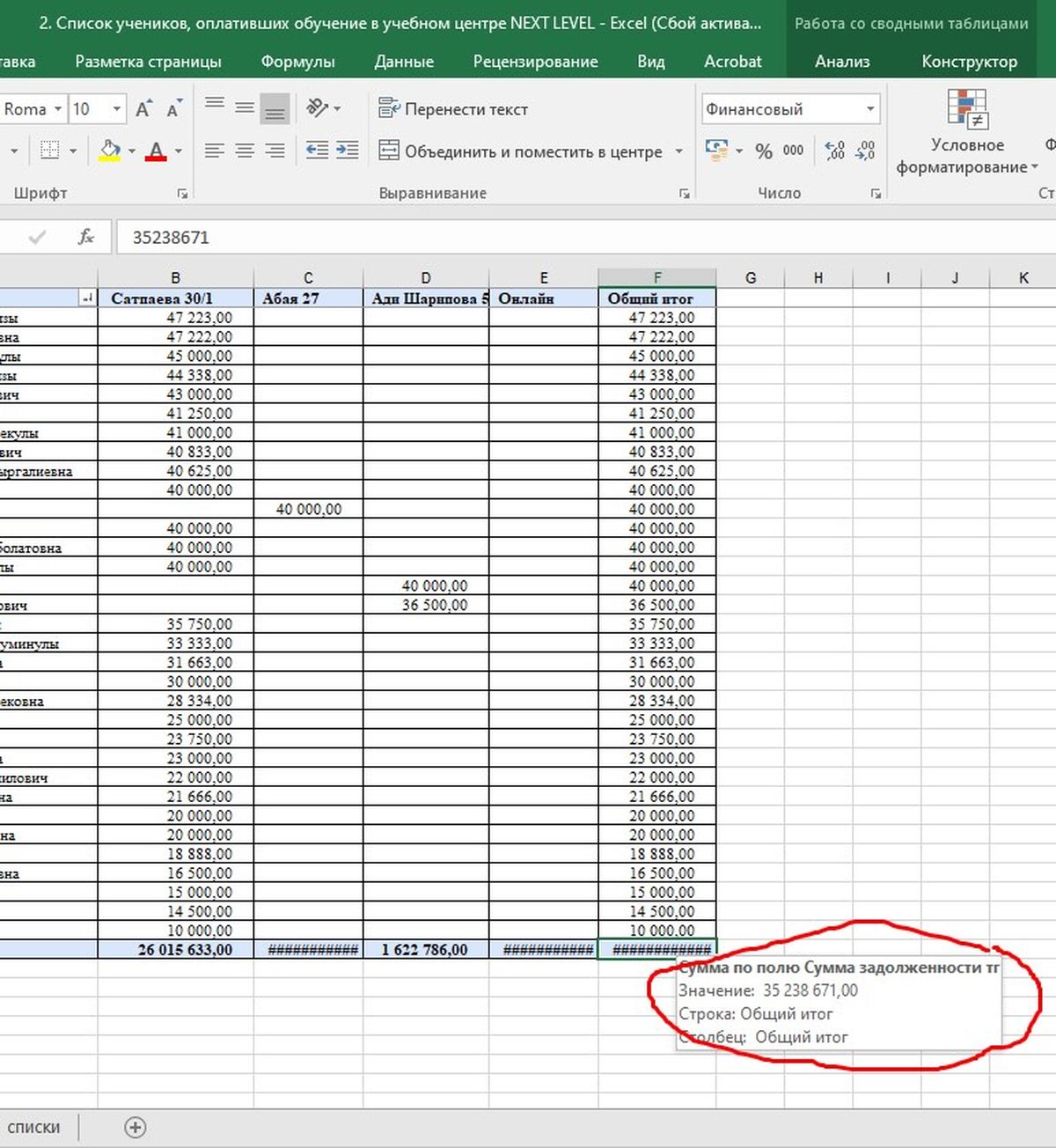Screen dimensions: 1056x1148
Task: Click into the formula bar showing 35238671
Action: 585,237
